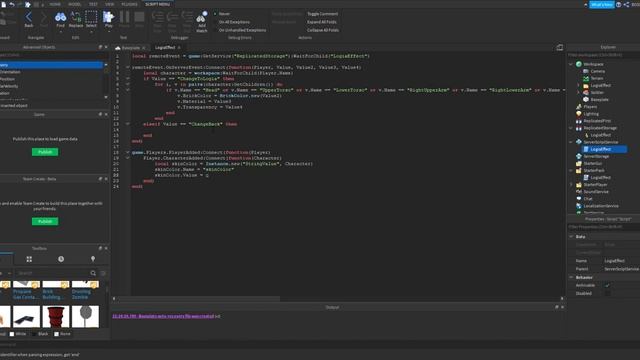Image resolution: width=640 pixels, height=360 pixels.
Task: Expand LogiaEffect folder in Workspace
Action: pyautogui.click(x=578, y=85)
